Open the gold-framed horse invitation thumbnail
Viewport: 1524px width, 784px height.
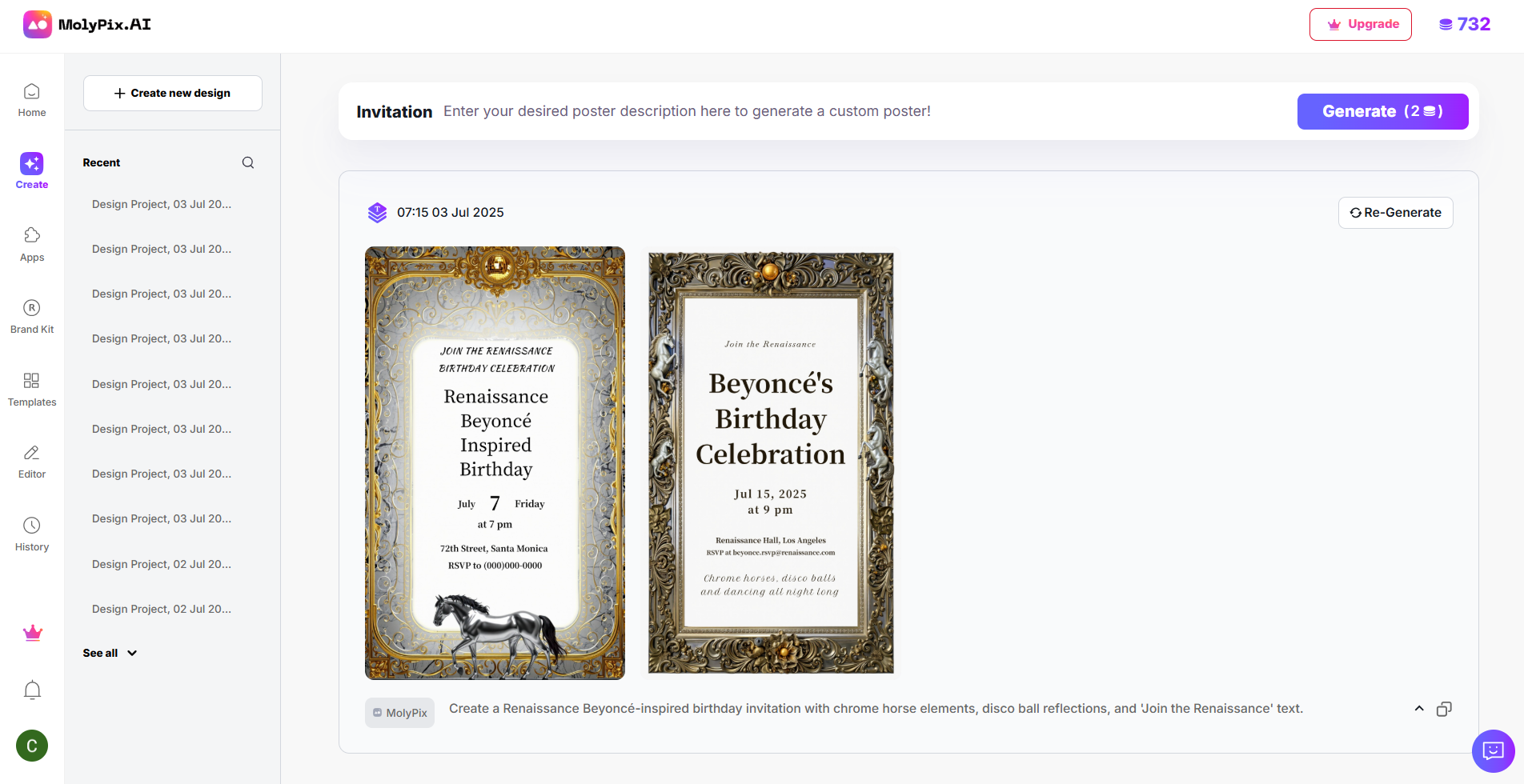point(495,463)
